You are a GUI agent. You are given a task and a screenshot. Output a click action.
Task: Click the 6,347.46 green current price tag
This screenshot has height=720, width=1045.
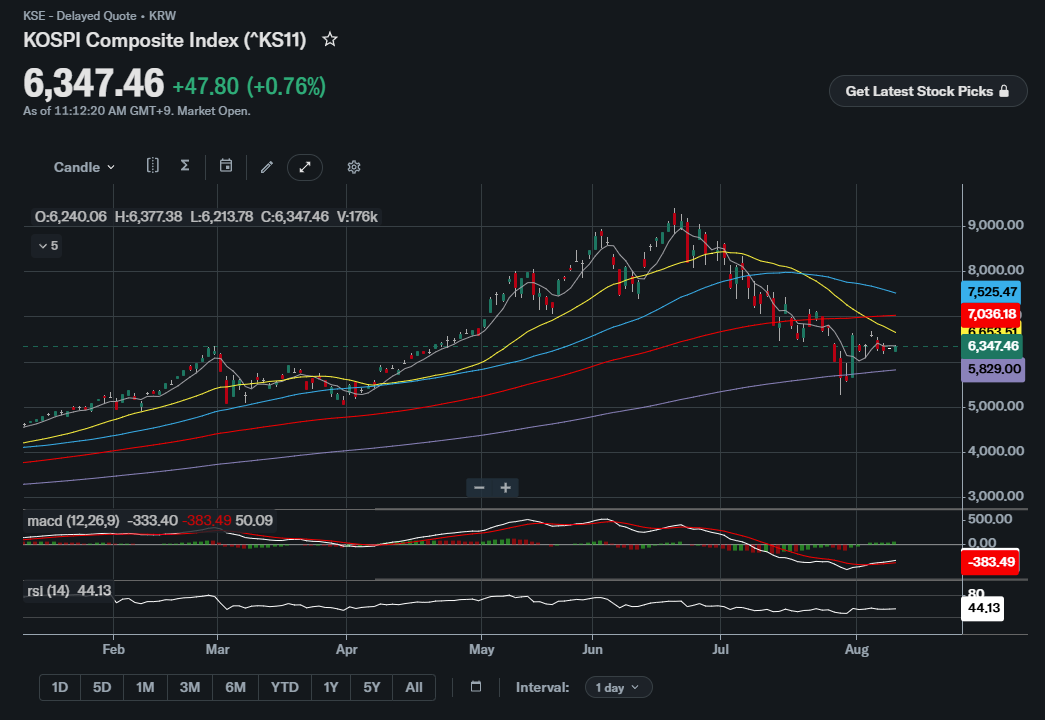coord(992,346)
